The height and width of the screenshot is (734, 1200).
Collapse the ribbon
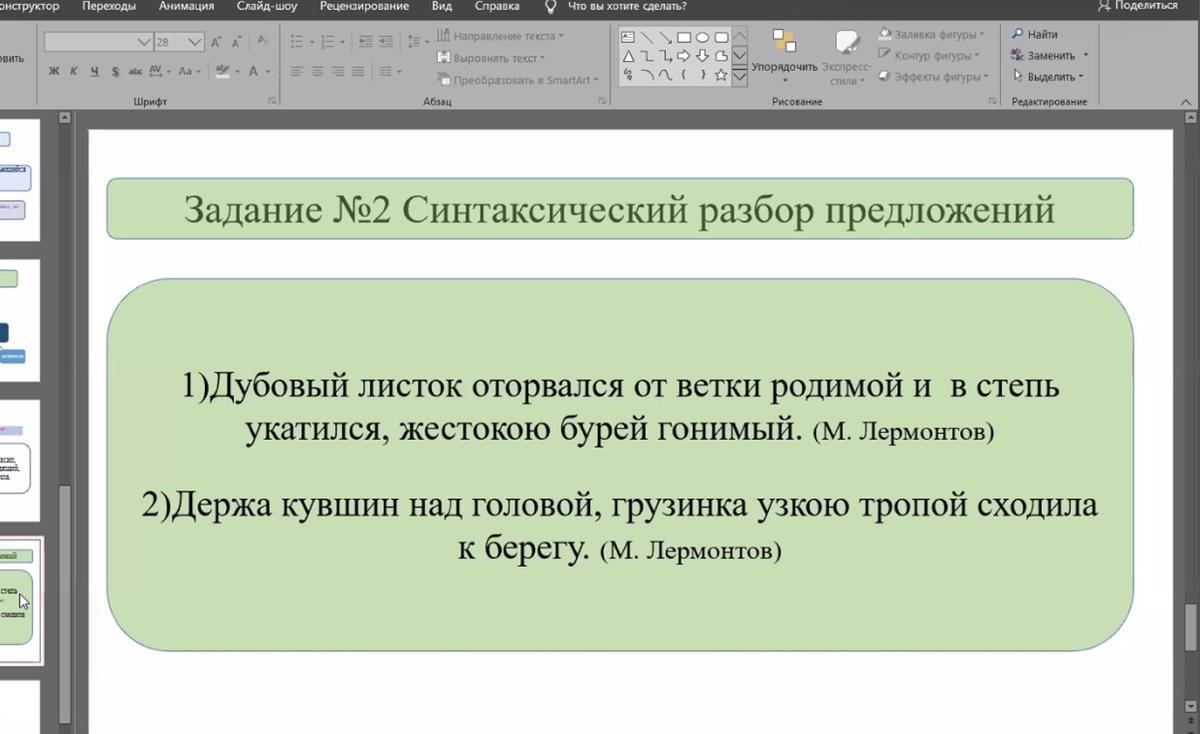tap(1188, 101)
